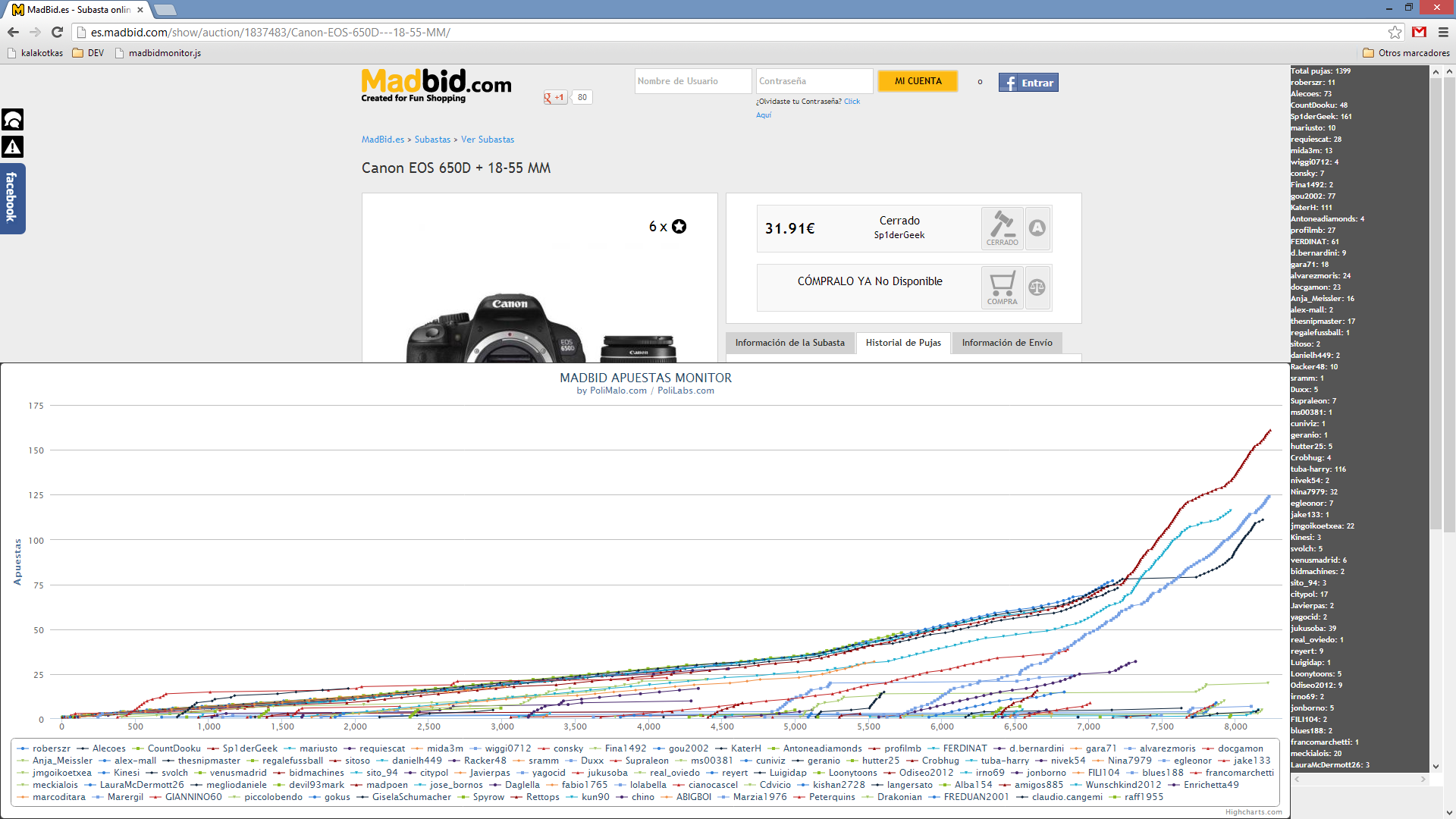
Task: Switch to Información de Envío tab
Action: [x=1007, y=343]
